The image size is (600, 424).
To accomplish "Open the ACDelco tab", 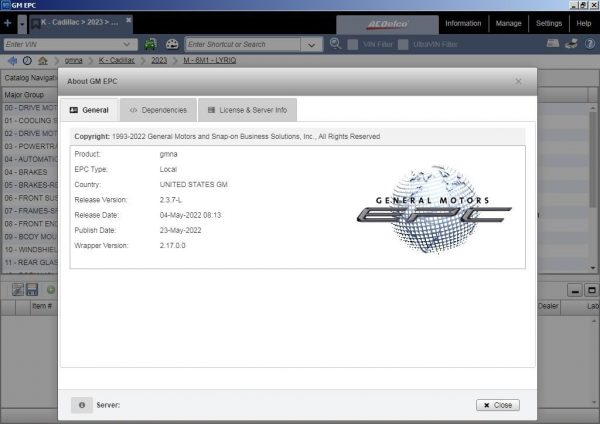I will pos(387,24).
